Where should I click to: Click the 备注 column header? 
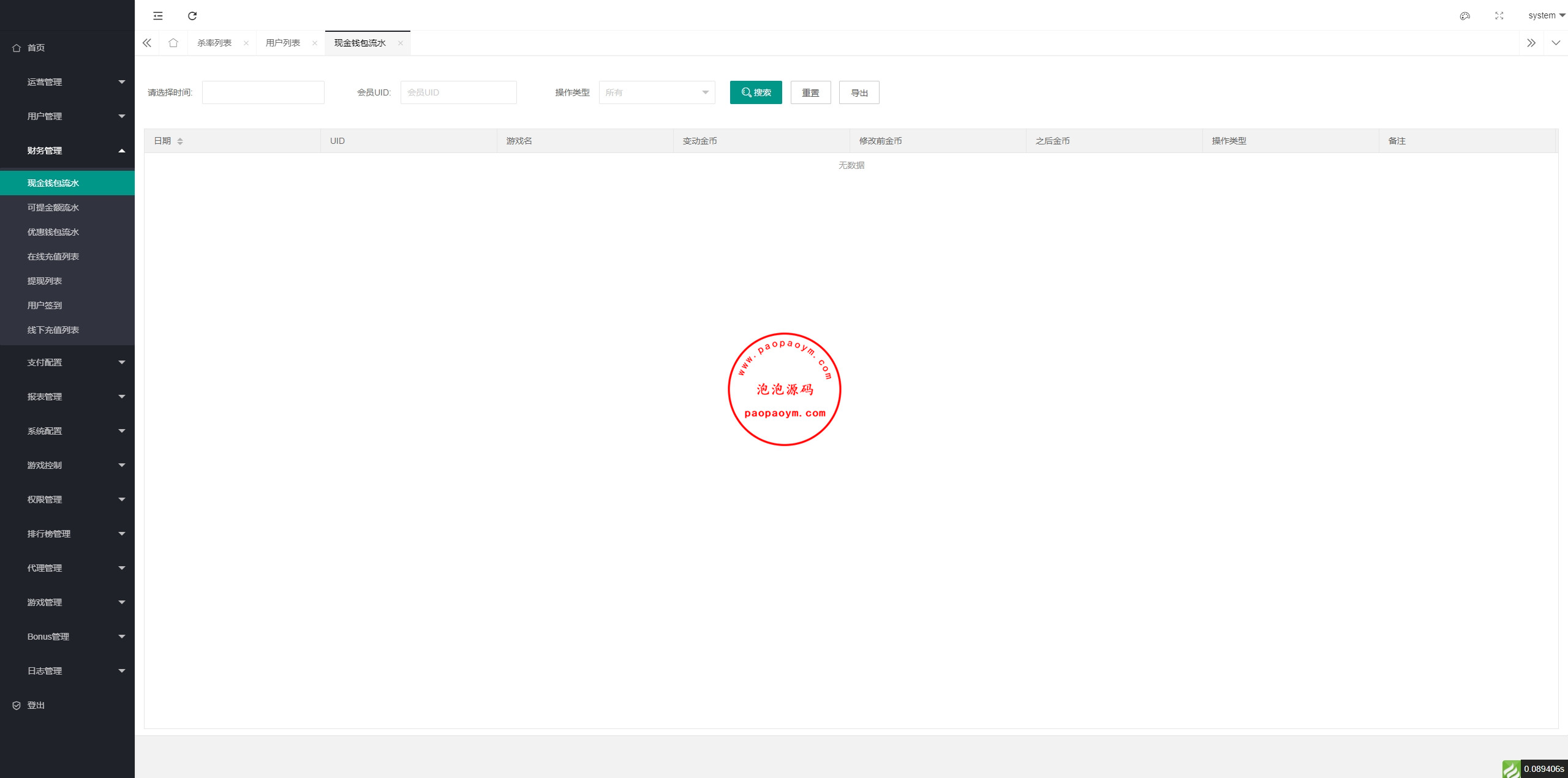pos(1468,141)
